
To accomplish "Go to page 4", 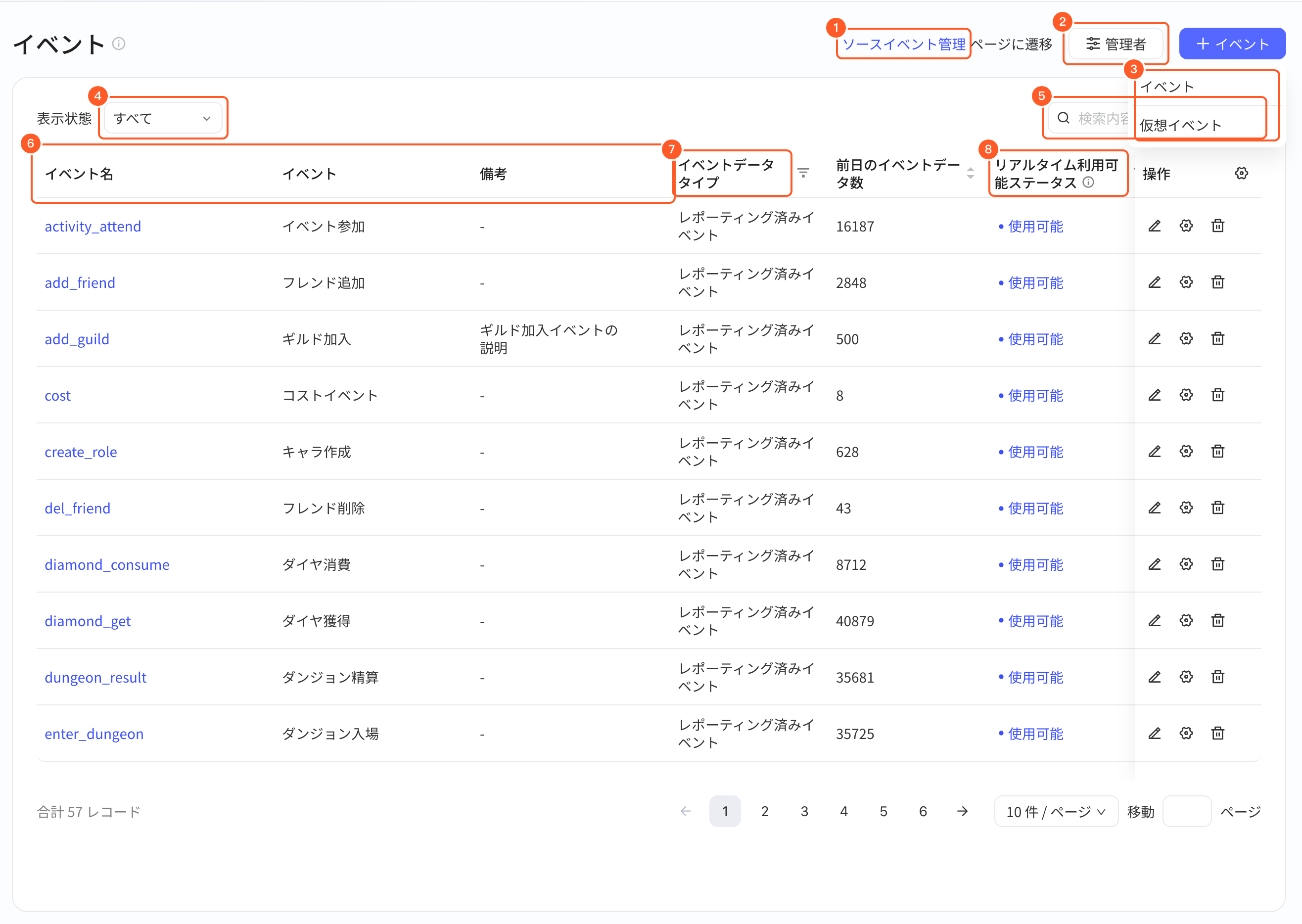I will click(844, 811).
